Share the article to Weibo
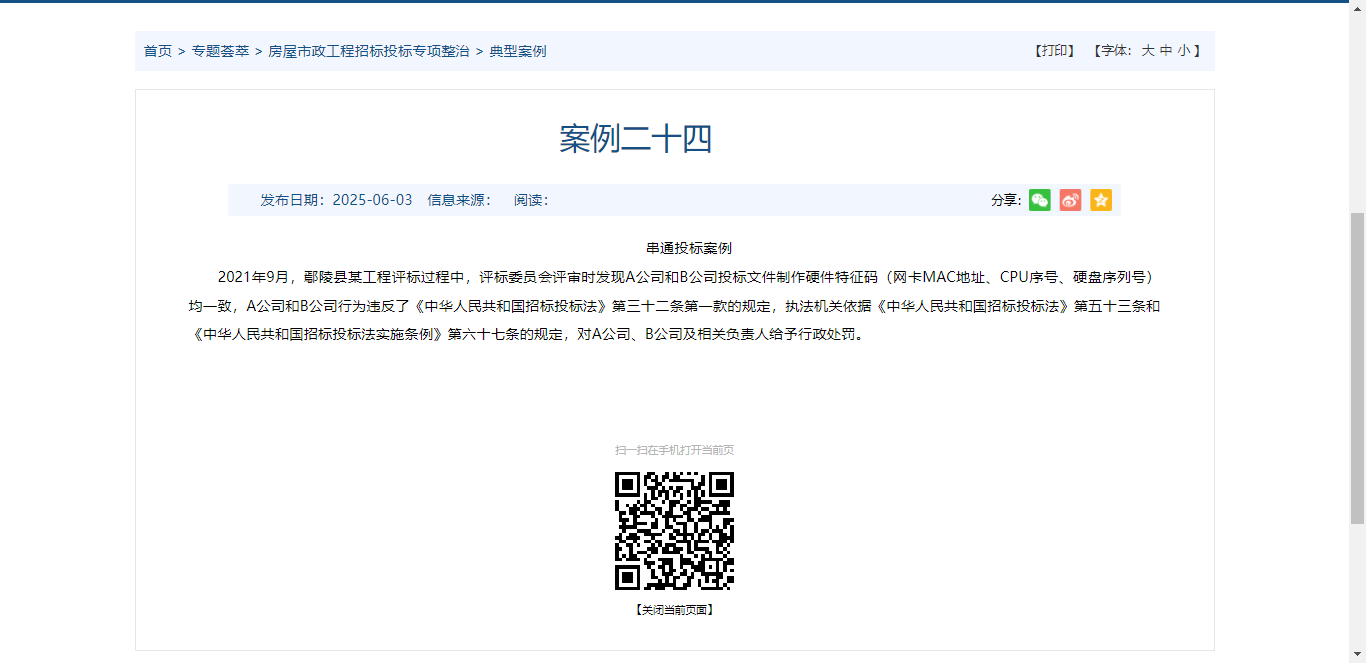Image resolution: width=1366 pixels, height=663 pixels. click(1070, 200)
